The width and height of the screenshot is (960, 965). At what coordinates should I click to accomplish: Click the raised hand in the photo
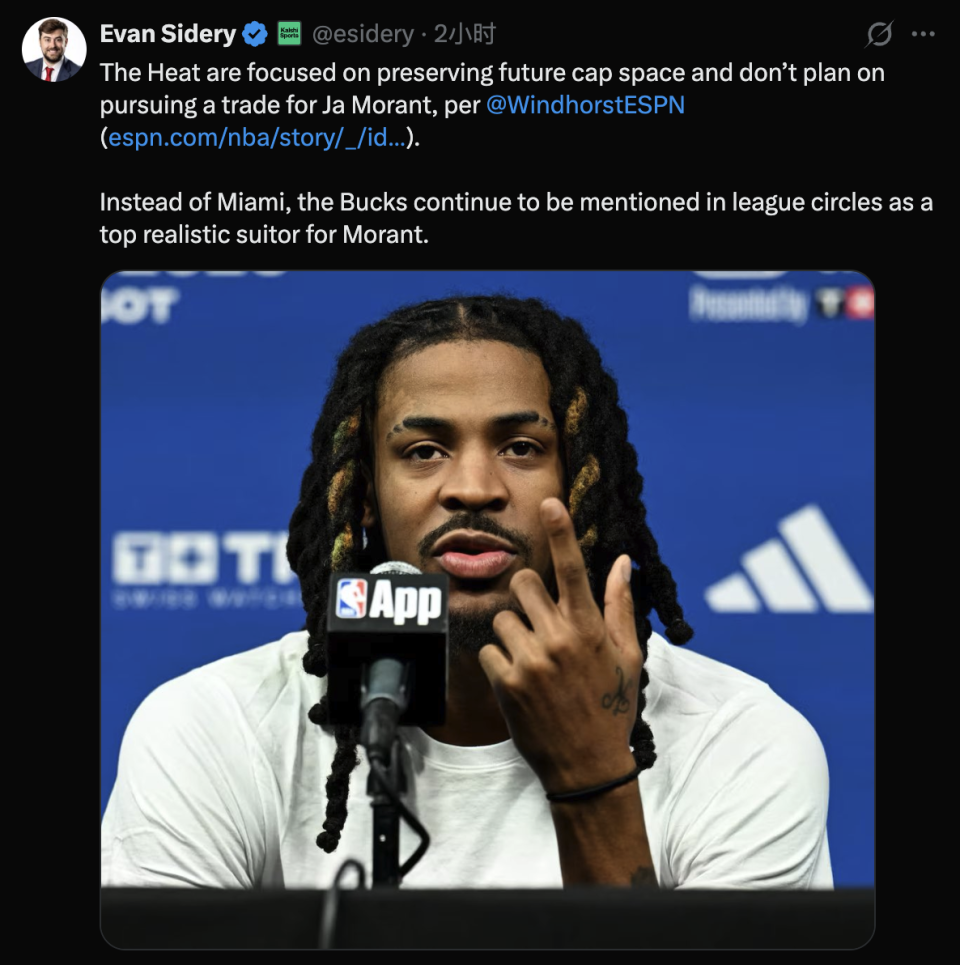pyautogui.click(x=567, y=640)
